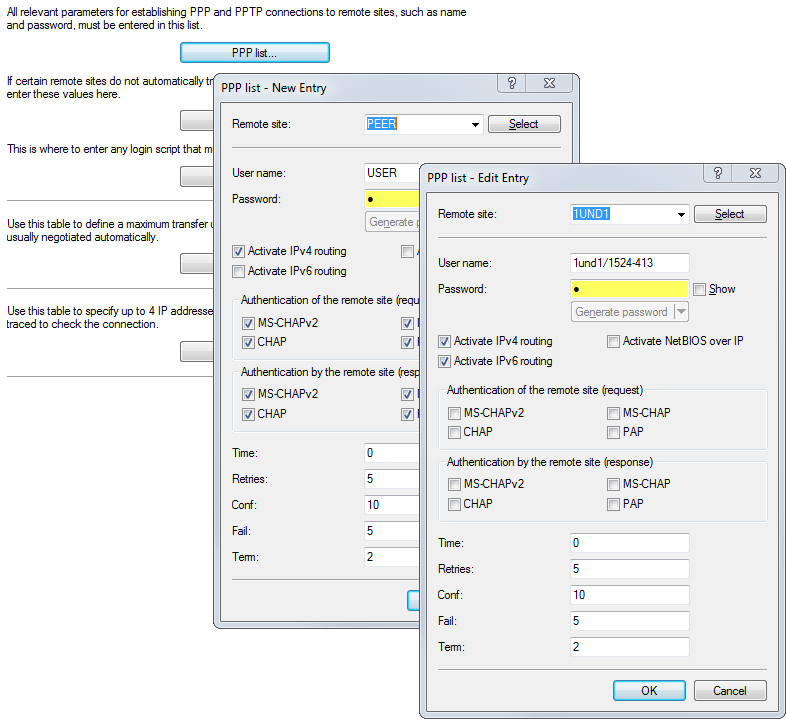Screen dimensions: 786x719
Task: Enable PAP under remote site request authentication
Action: tap(614, 432)
